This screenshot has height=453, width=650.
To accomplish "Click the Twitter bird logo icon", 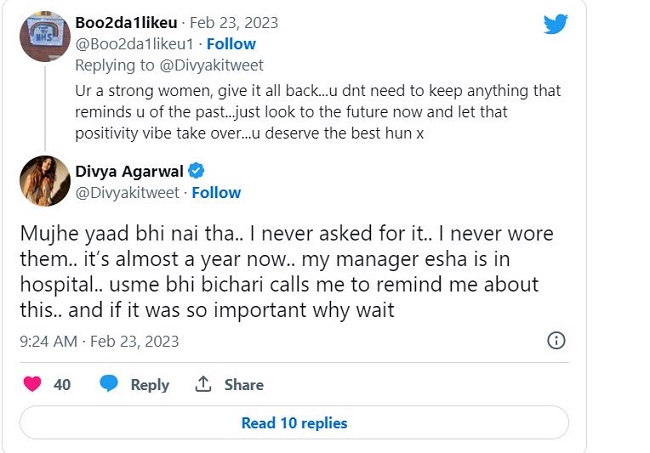I will (556, 24).
